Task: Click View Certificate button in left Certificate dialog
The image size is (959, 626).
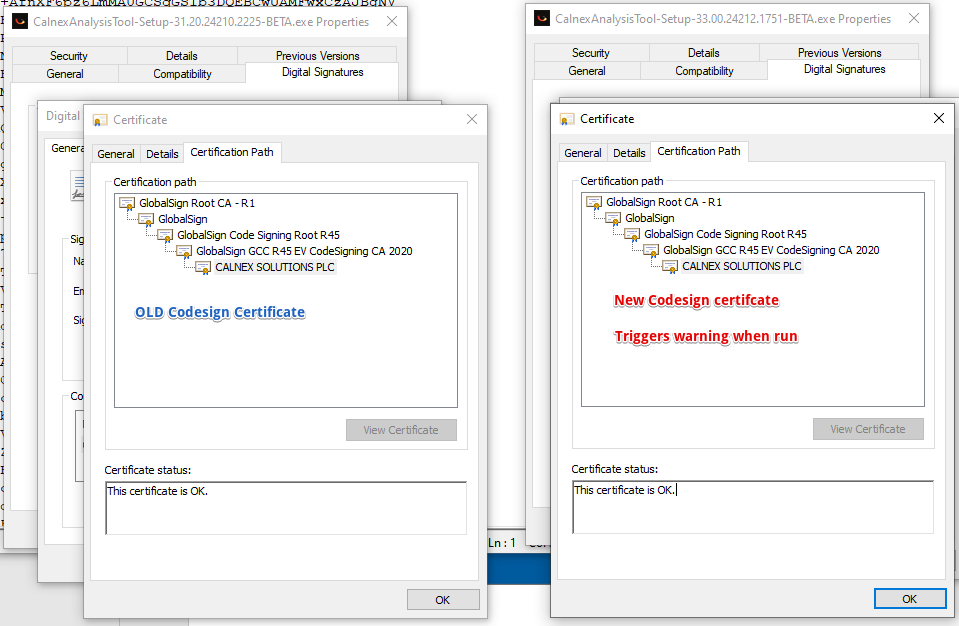Action: 401,430
